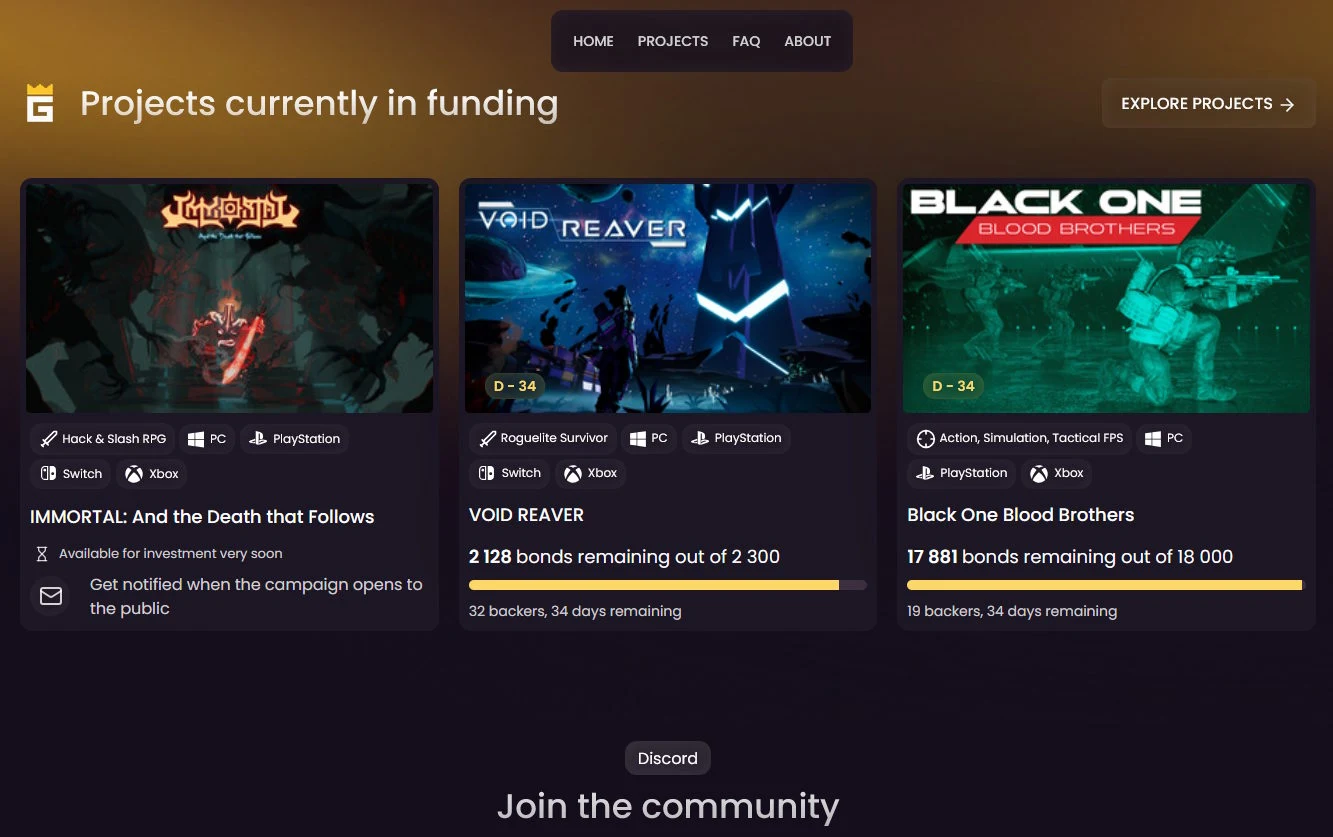Click VOID REAVER's PC platform tag

click(648, 438)
